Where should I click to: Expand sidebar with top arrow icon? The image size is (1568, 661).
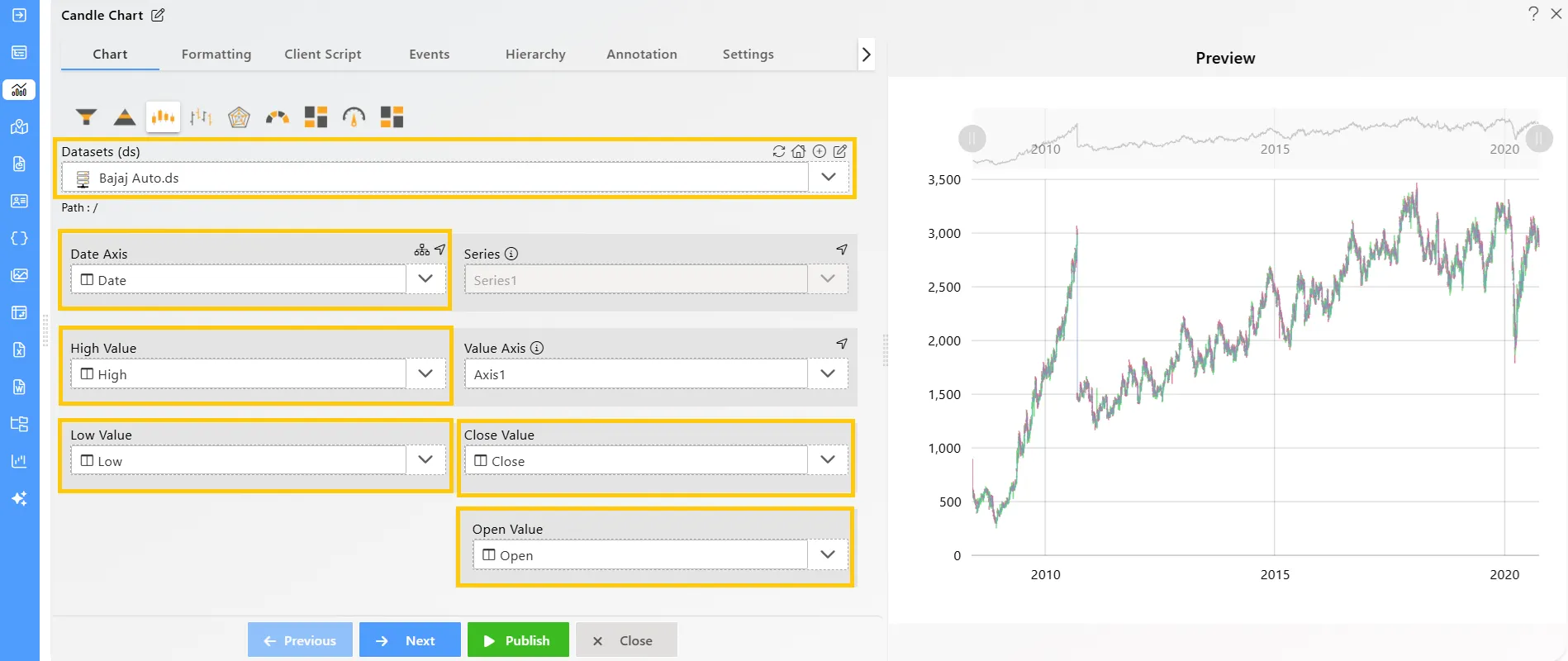click(x=19, y=15)
